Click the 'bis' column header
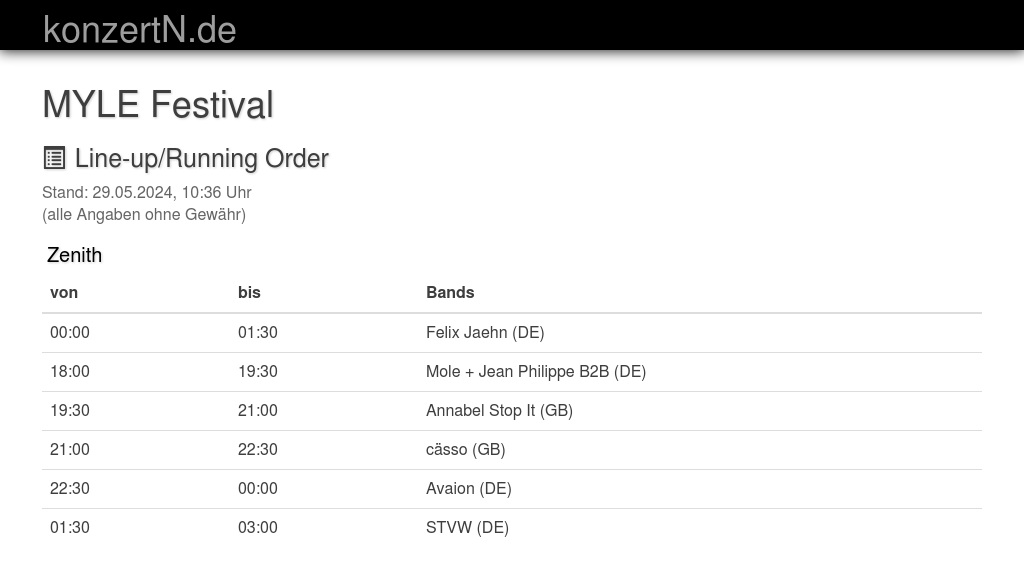The width and height of the screenshot is (1024, 567). click(x=249, y=292)
